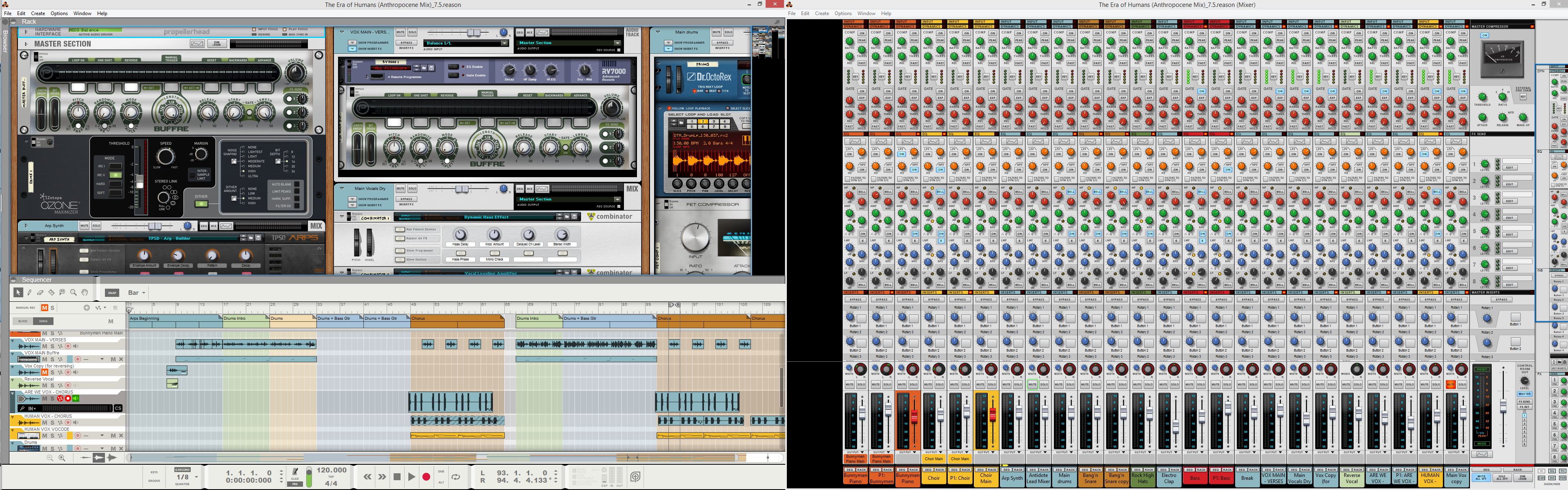
Task: Select the Razor tool in sequencer toolbar
Action: pos(51,293)
